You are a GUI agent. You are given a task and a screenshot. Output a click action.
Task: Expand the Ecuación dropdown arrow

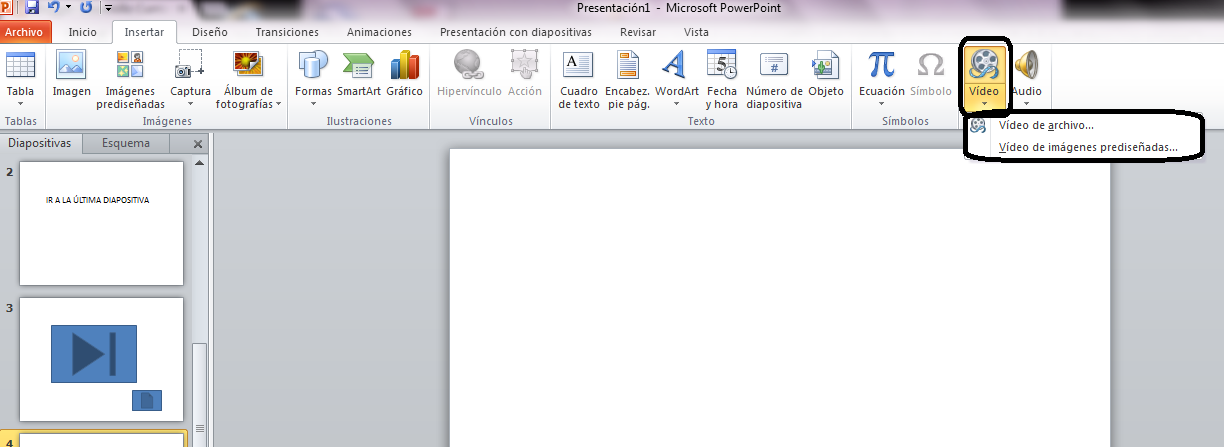[881, 103]
